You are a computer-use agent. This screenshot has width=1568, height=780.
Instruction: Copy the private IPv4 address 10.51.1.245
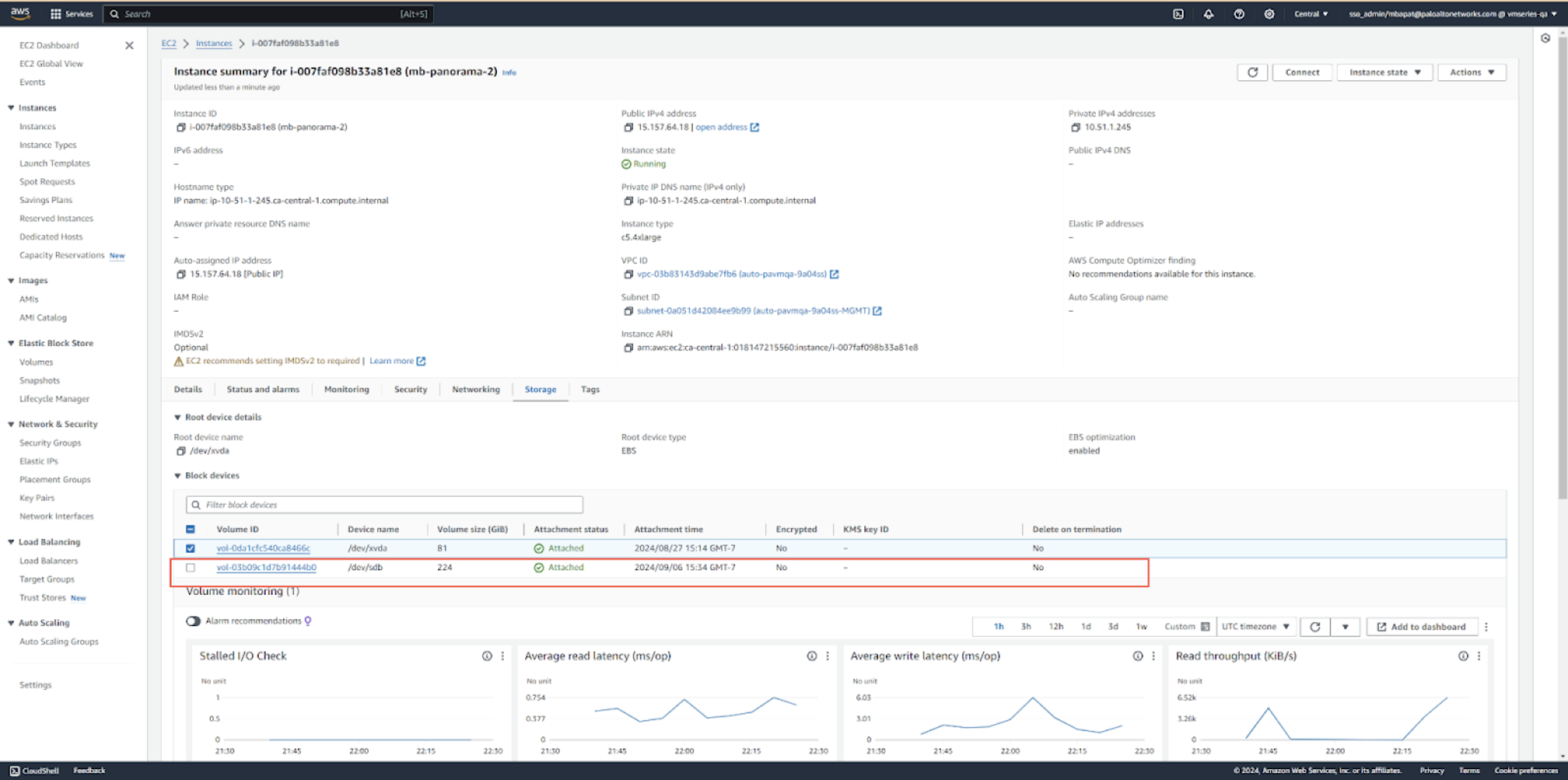(x=1076, y=127)
